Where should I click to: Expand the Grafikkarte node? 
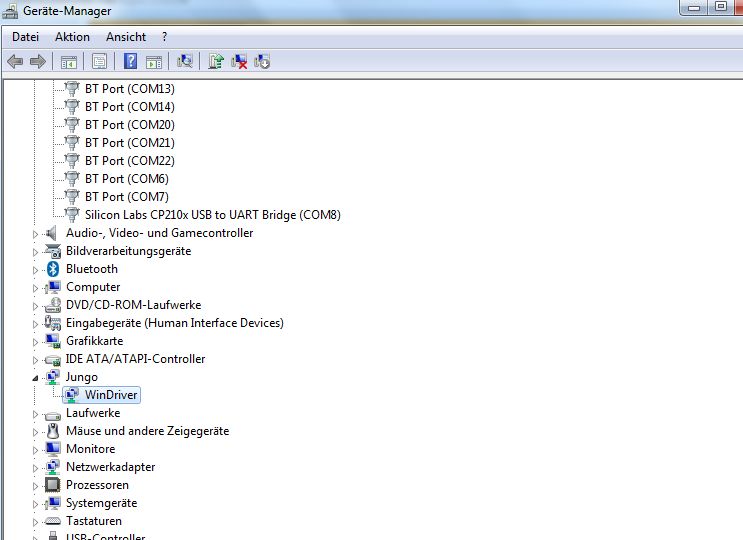point(35,342)
